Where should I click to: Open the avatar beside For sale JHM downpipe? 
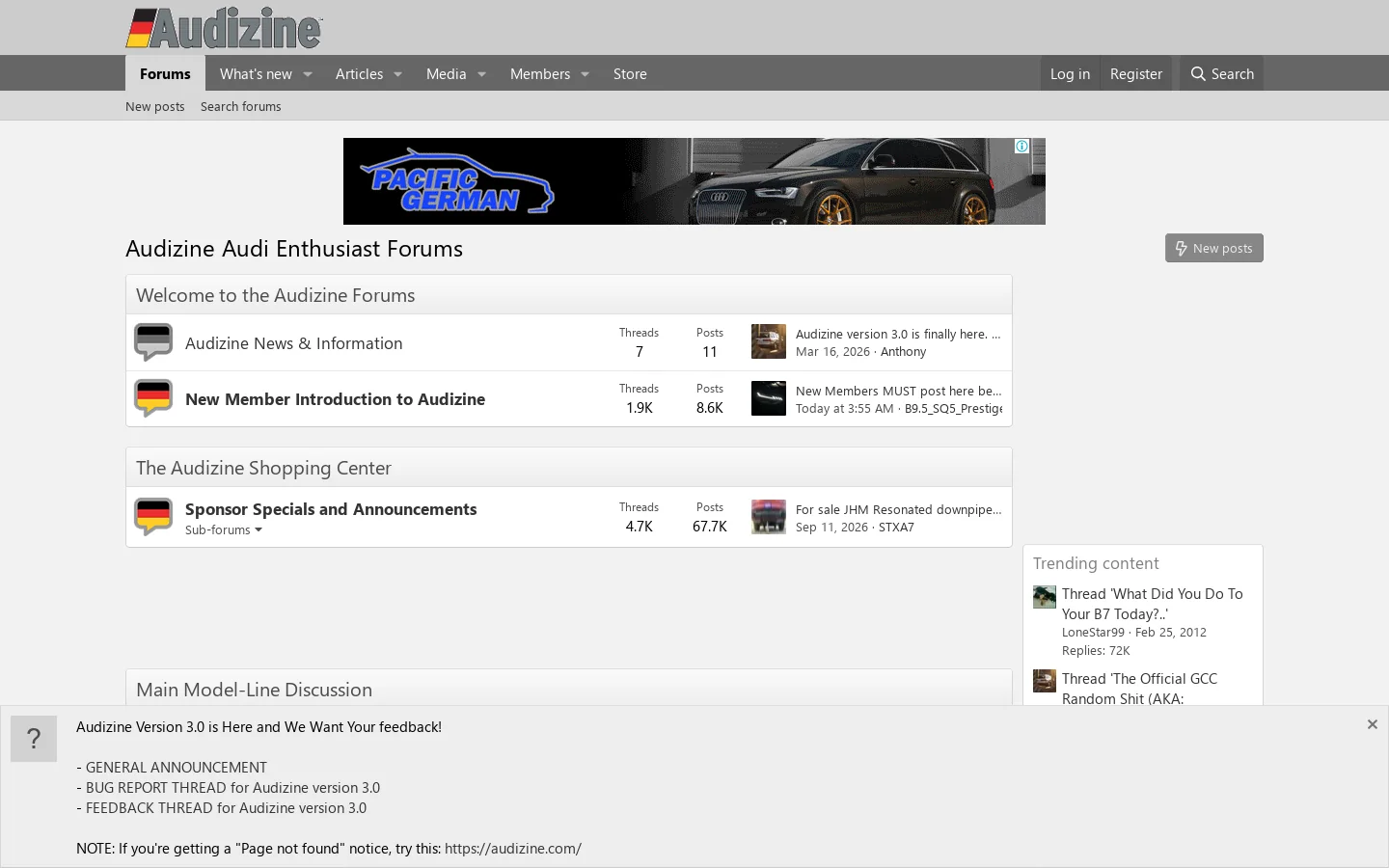(769, 517)
